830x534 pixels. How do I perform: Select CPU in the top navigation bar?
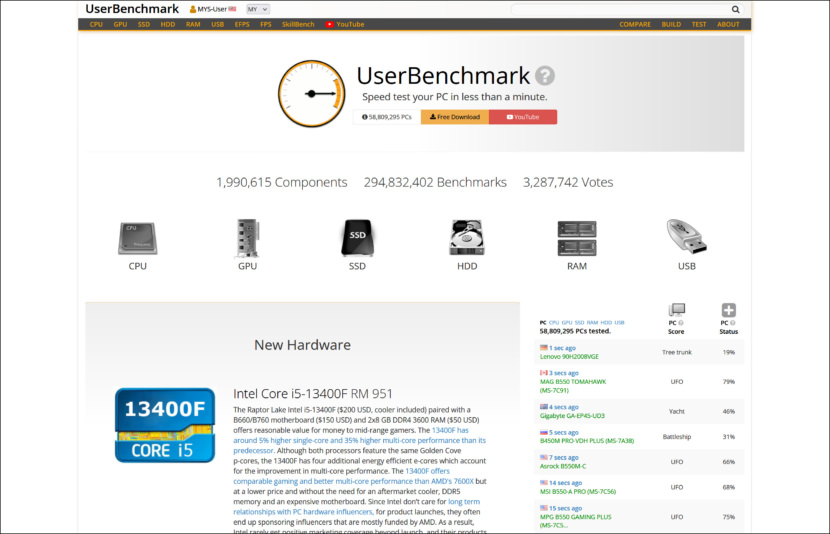point(96,24)
